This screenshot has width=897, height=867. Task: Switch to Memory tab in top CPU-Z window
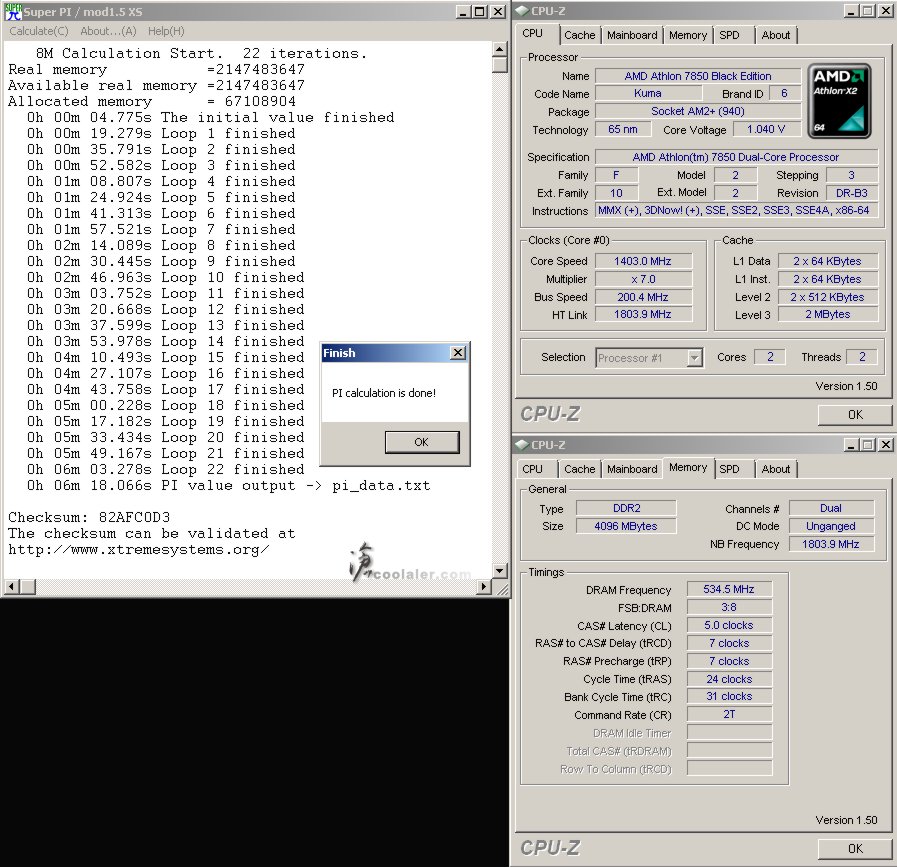coord(688,35)
